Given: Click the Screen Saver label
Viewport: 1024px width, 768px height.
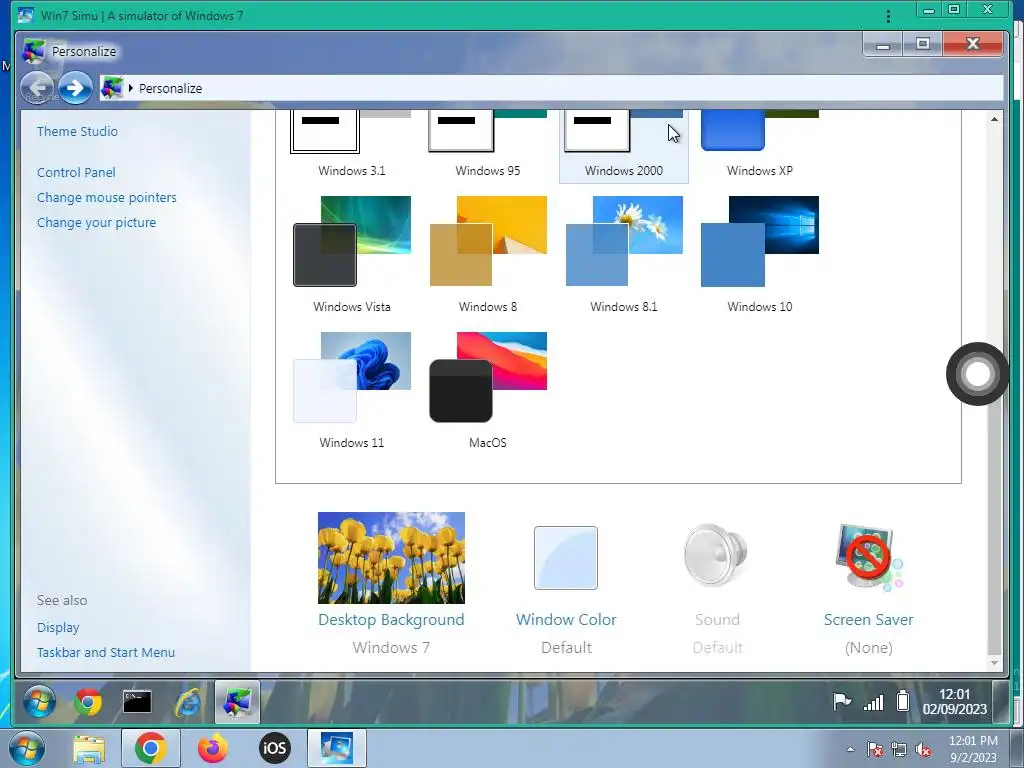Looking at the screenshot, I should pos(869,620).
